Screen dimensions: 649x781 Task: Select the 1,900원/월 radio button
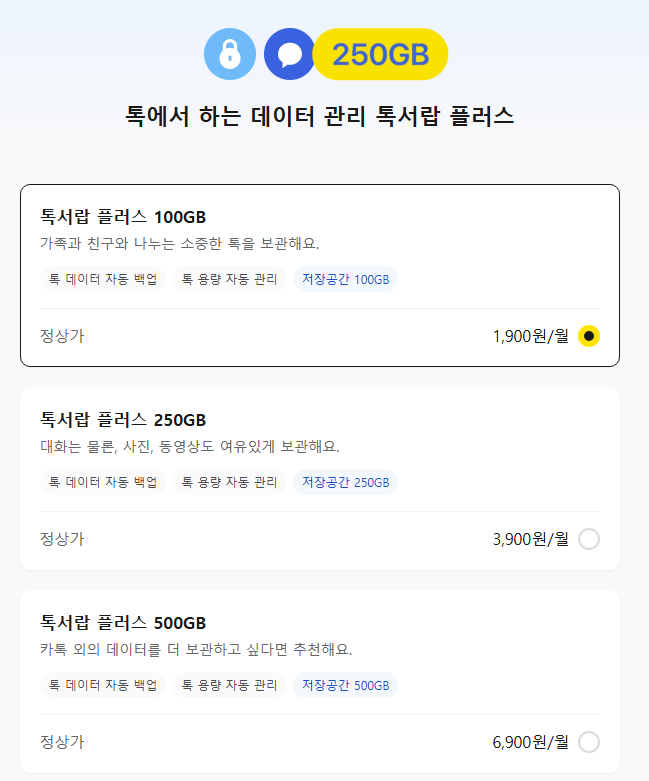589,336
